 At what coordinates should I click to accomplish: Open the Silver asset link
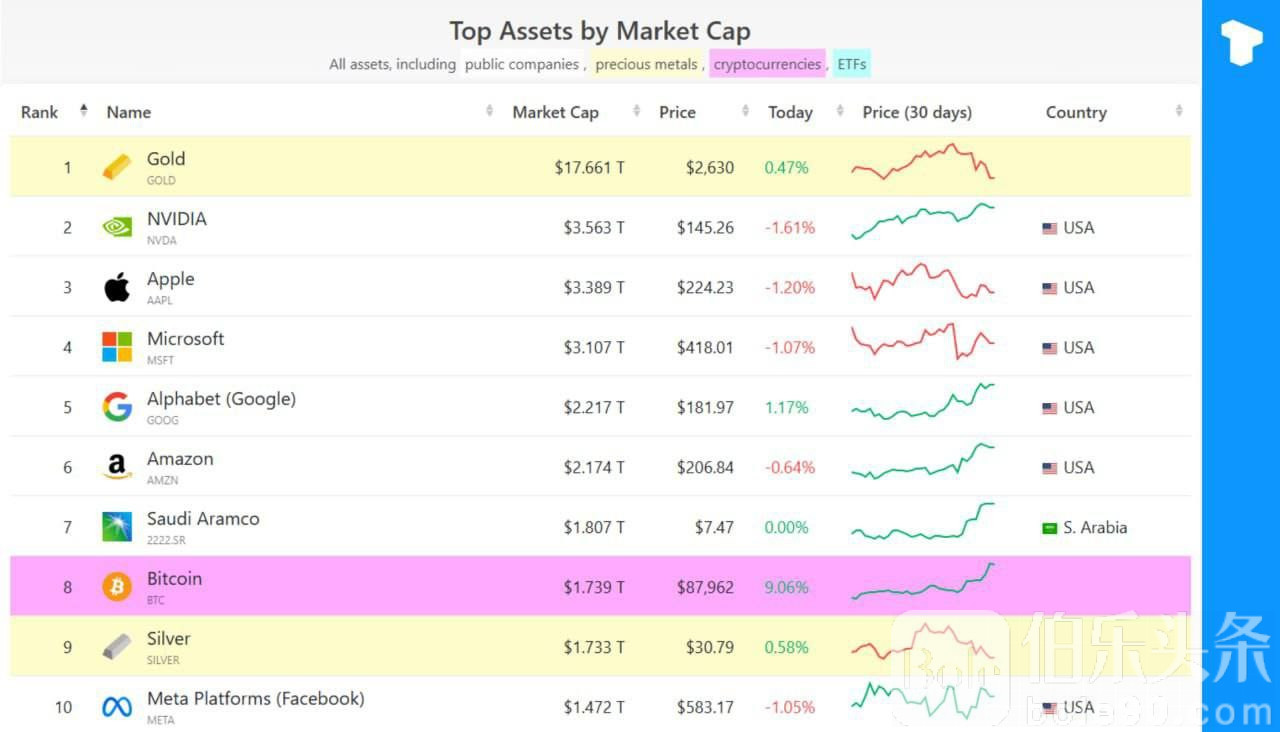coord(169,638)
